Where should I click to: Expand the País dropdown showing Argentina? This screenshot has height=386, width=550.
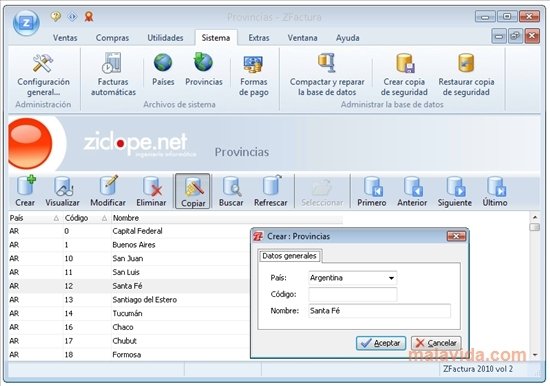(x=391, y=278)
